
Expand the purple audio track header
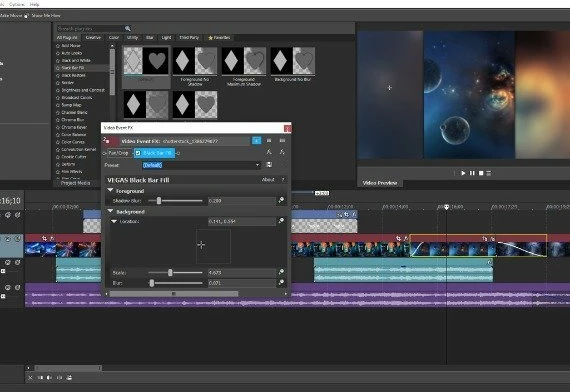point(3,296)
